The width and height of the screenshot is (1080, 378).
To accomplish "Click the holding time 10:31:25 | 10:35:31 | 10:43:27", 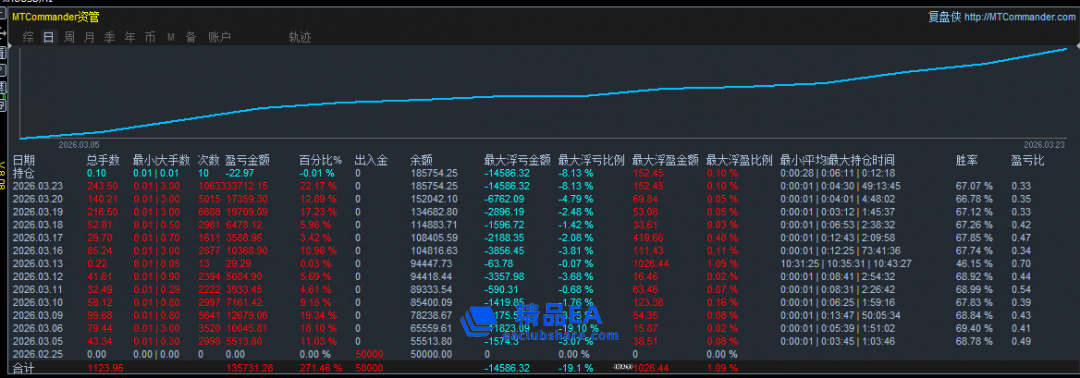I will [x=846, y=263].
